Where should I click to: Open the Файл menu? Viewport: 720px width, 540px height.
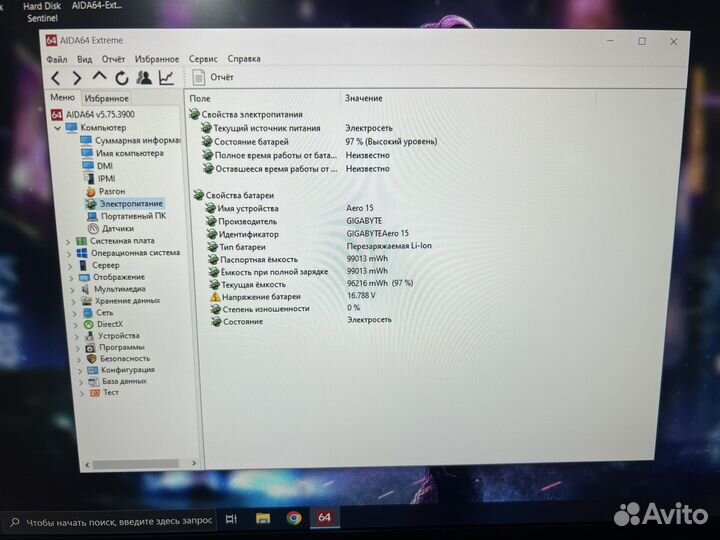[57, 59]
